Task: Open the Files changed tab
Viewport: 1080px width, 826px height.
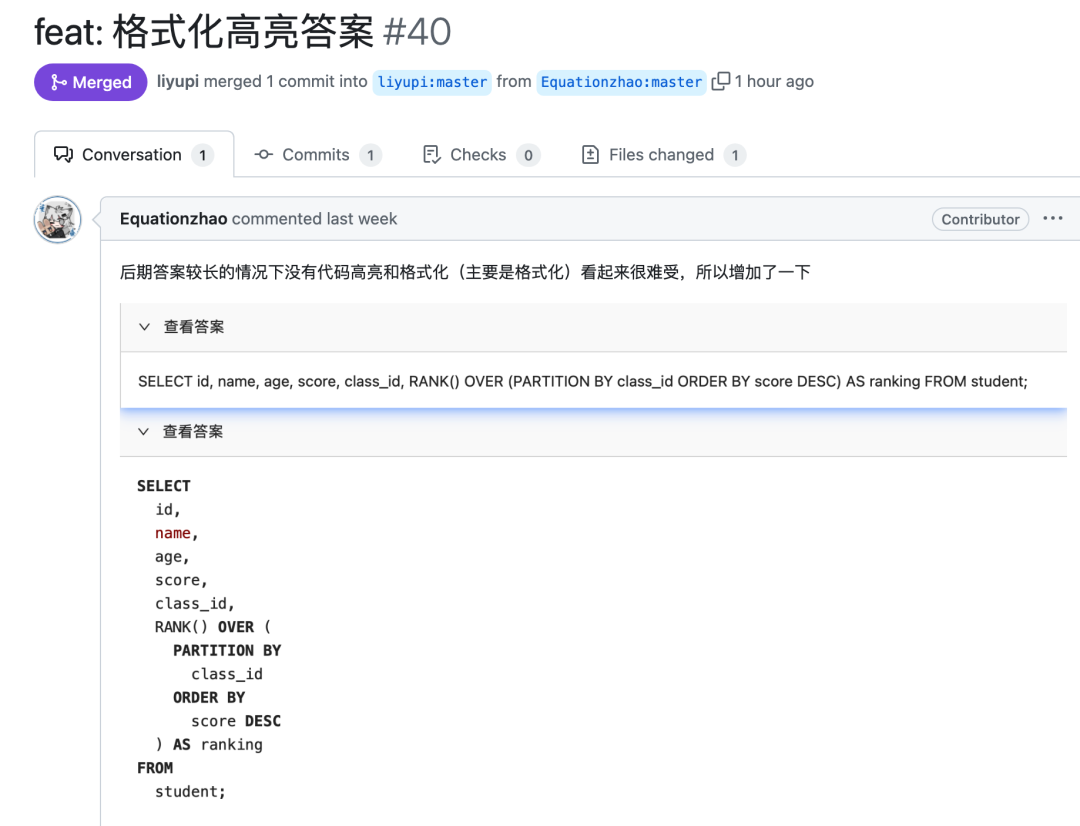Action: tap(662, 155)
